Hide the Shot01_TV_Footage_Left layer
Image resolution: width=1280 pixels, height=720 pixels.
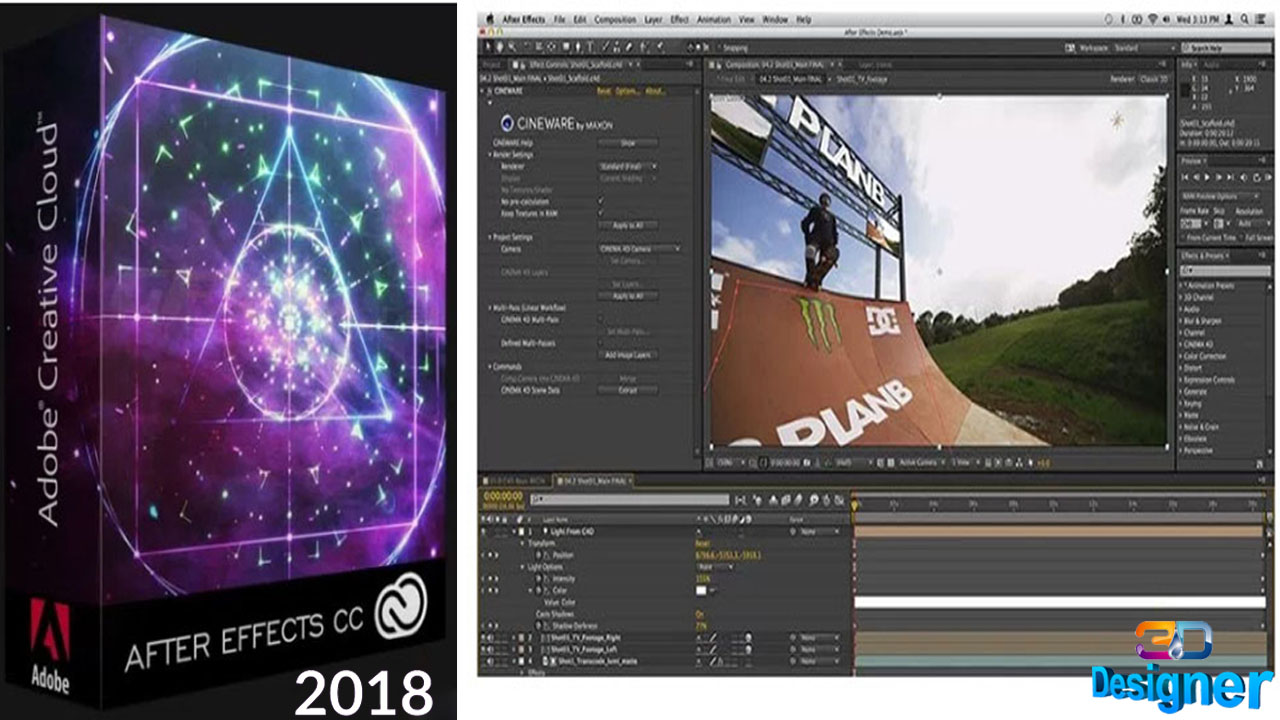483,650
